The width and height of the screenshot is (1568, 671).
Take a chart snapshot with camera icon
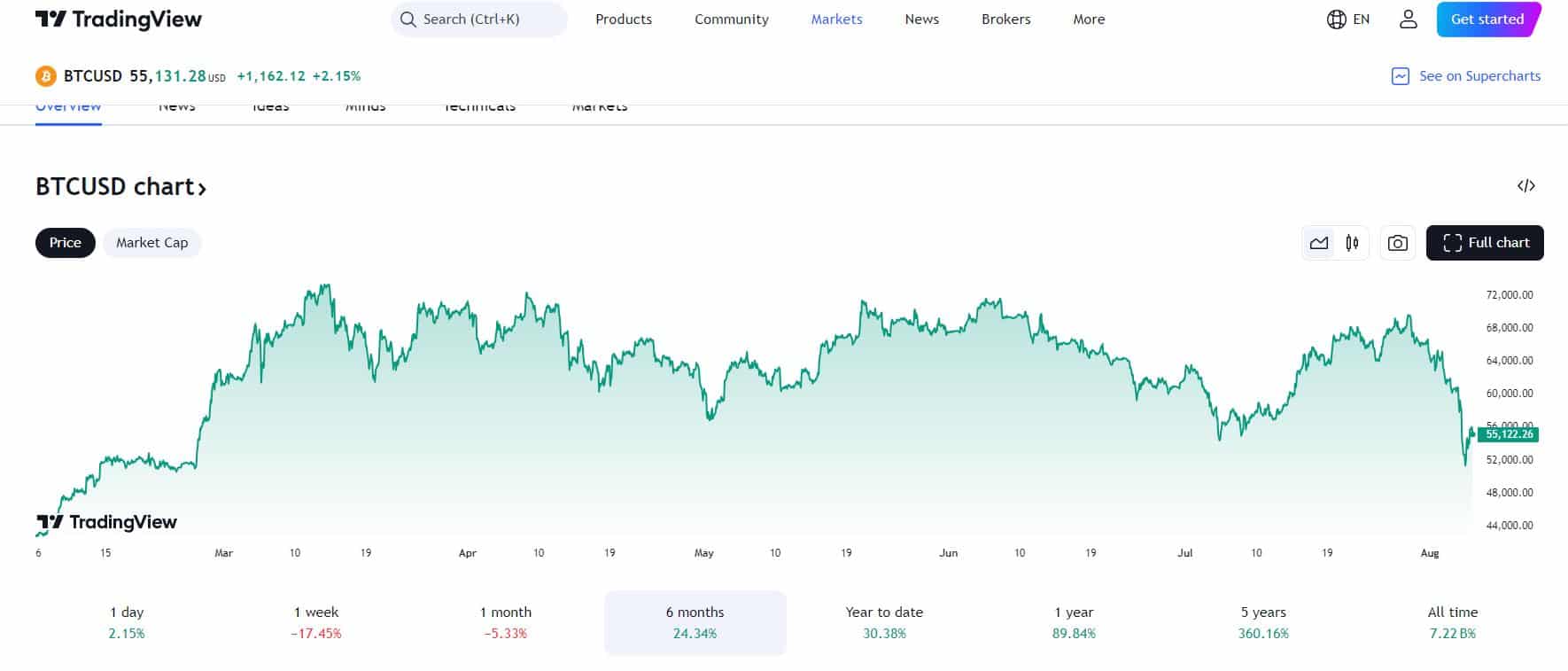[1398, 243]
